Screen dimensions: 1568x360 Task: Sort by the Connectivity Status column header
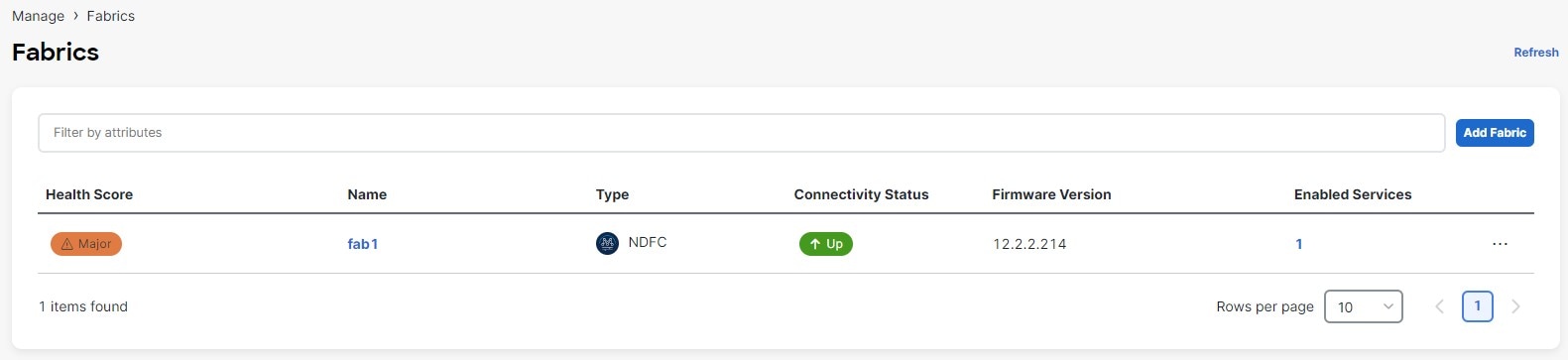coord(861,194)
